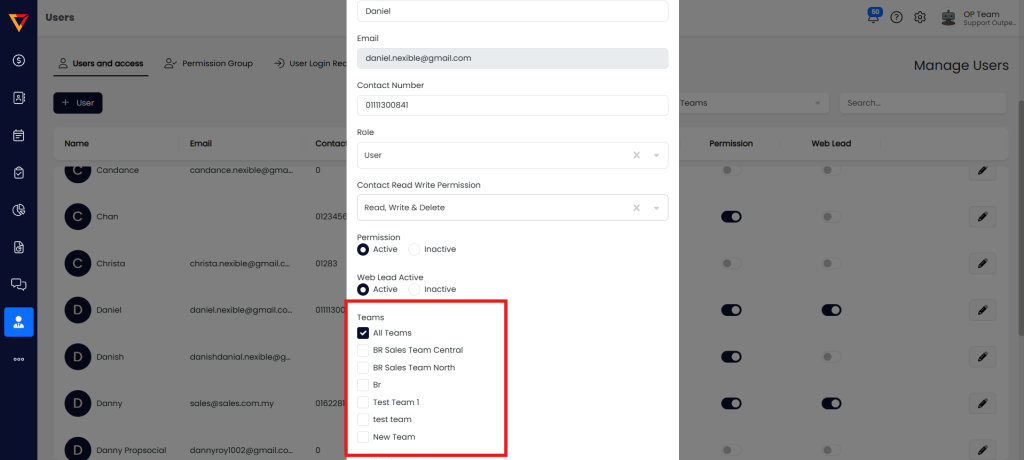Open the notifications bell icon
The height and width of the screenshot is (460, 1024).
click(875, 17)
